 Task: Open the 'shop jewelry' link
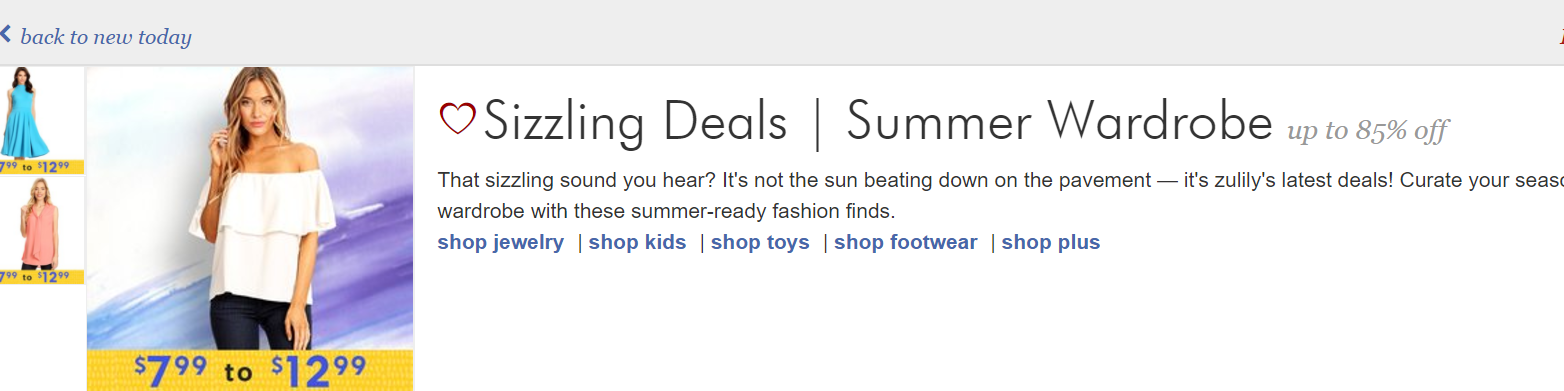tap(501, 242)
